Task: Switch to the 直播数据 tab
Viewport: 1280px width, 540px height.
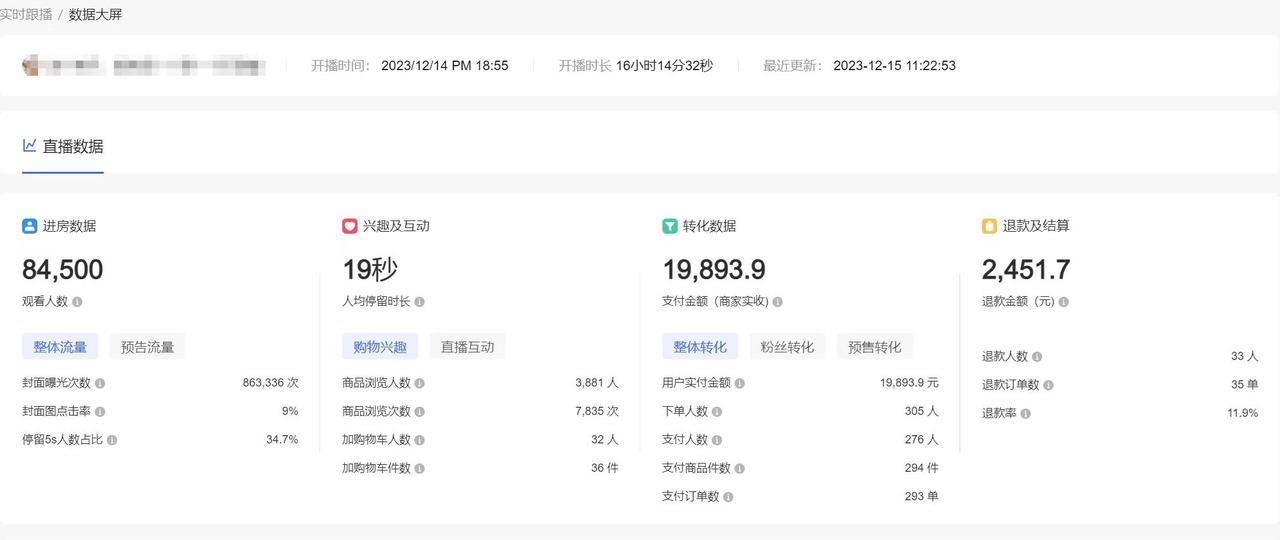Action: point(63,147)
